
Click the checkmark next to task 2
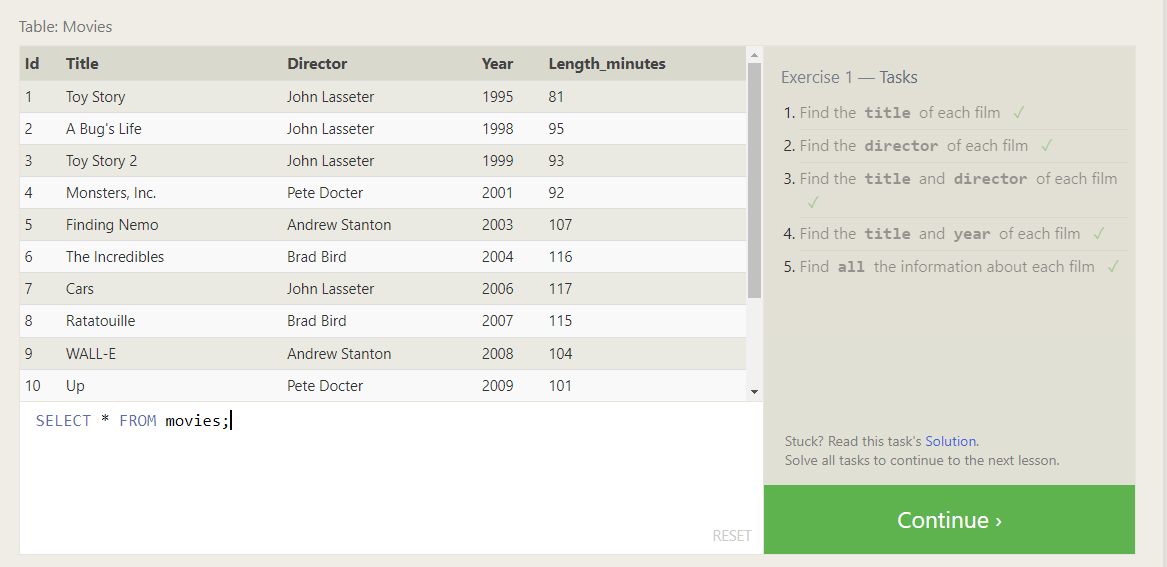(1046, 146)
